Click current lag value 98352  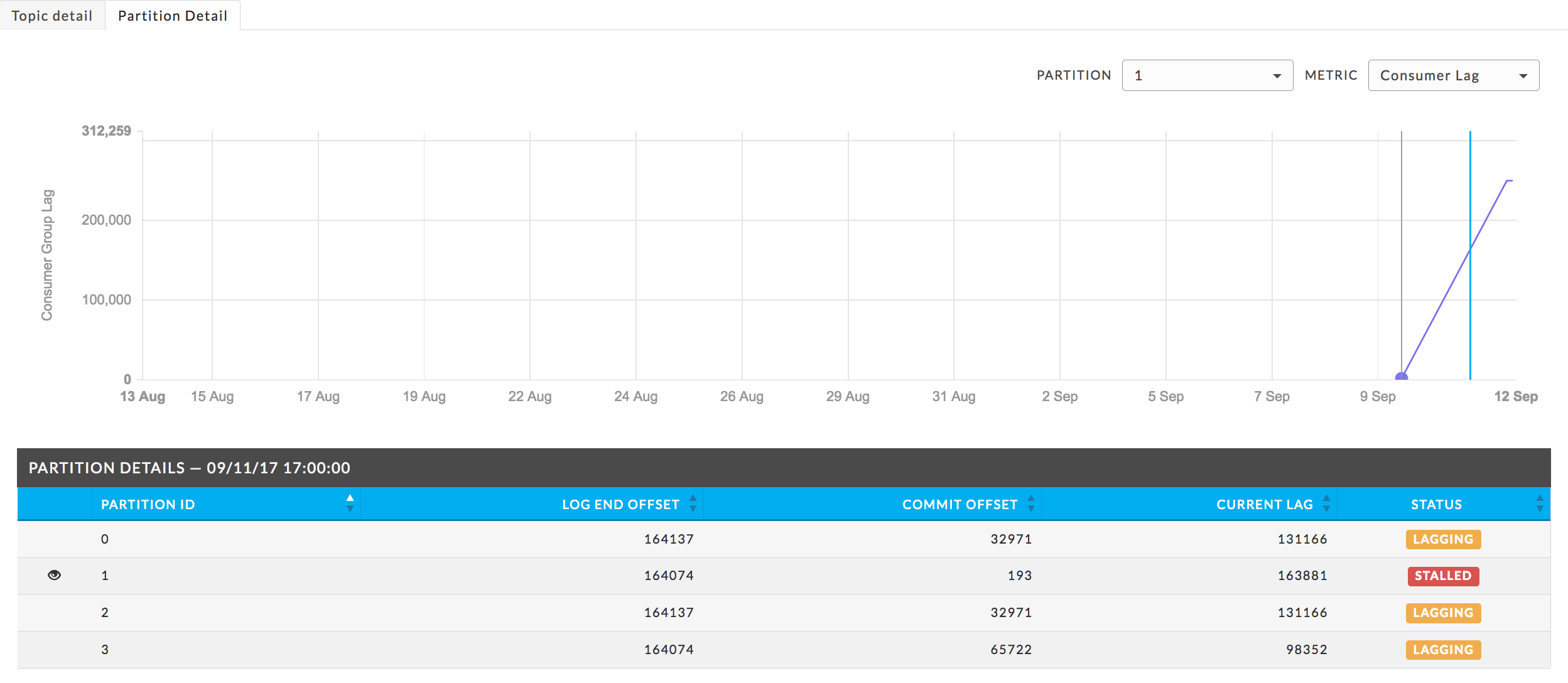1307,650
